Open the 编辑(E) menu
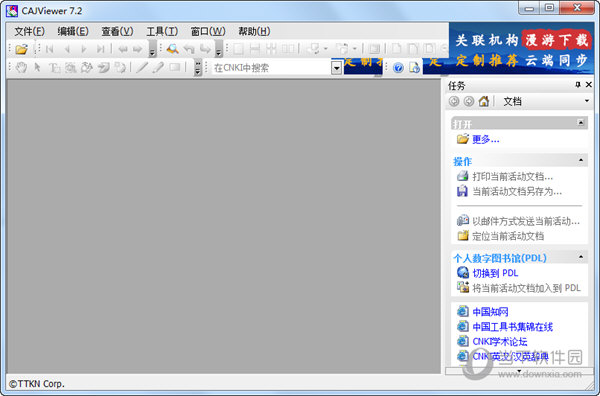The height and width of the screenshot is (396, 600). pos(73,31)
